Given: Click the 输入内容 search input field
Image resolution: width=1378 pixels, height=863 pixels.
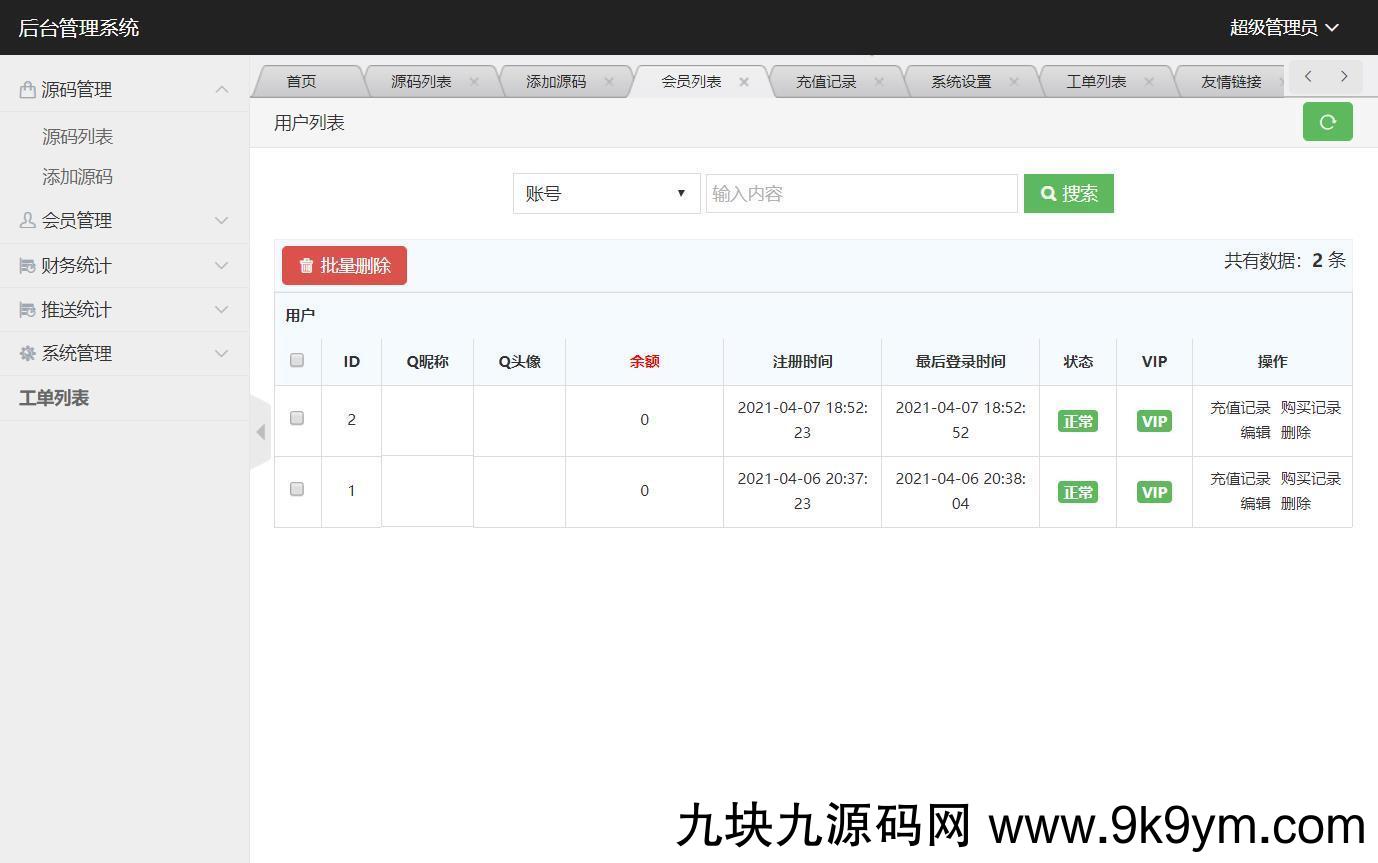Looking at the screenshot, I should (x=861, y=194).
